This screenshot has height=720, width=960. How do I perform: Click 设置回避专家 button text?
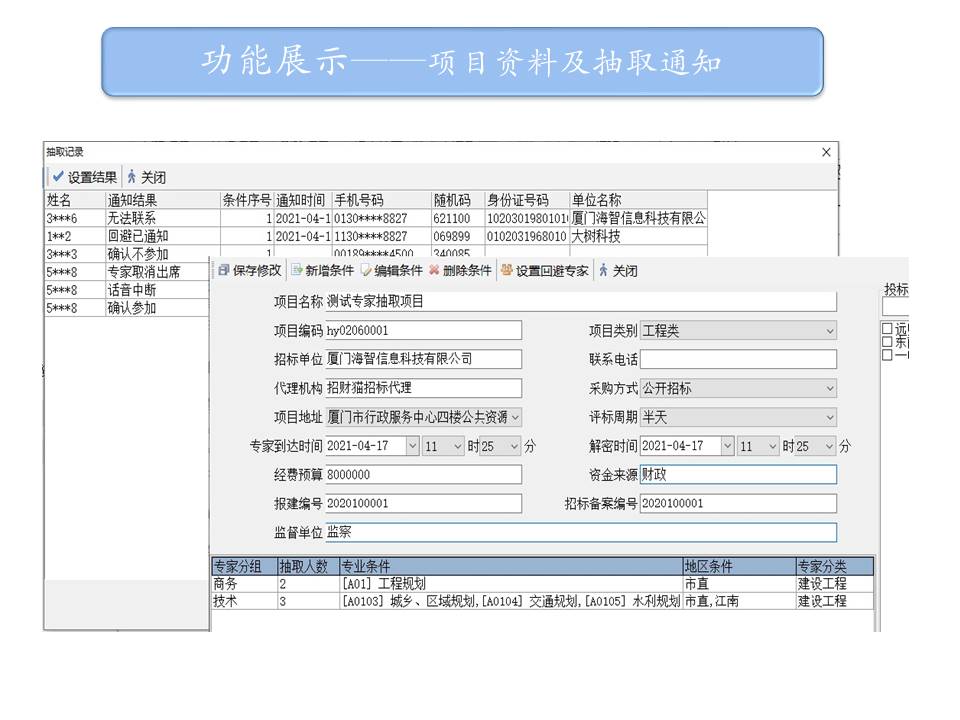pos(552,271)
